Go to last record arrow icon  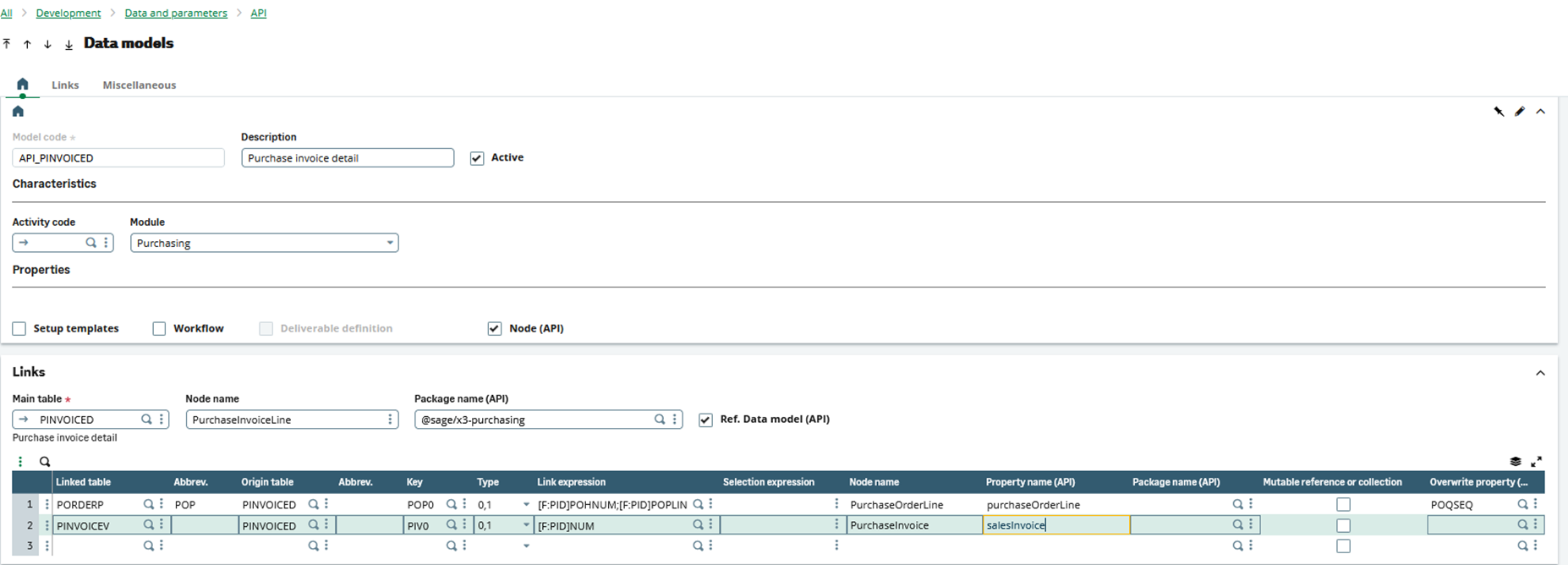click(x=69, y=44)
